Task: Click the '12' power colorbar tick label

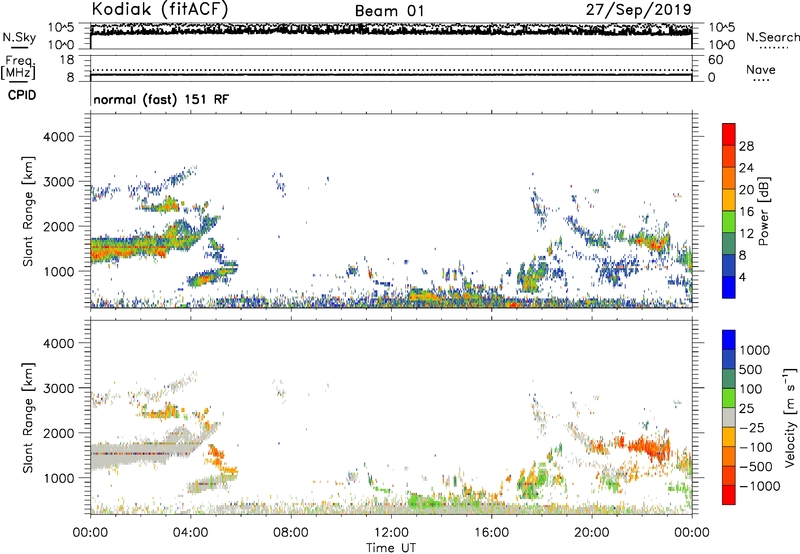Action: pos(746,234)
